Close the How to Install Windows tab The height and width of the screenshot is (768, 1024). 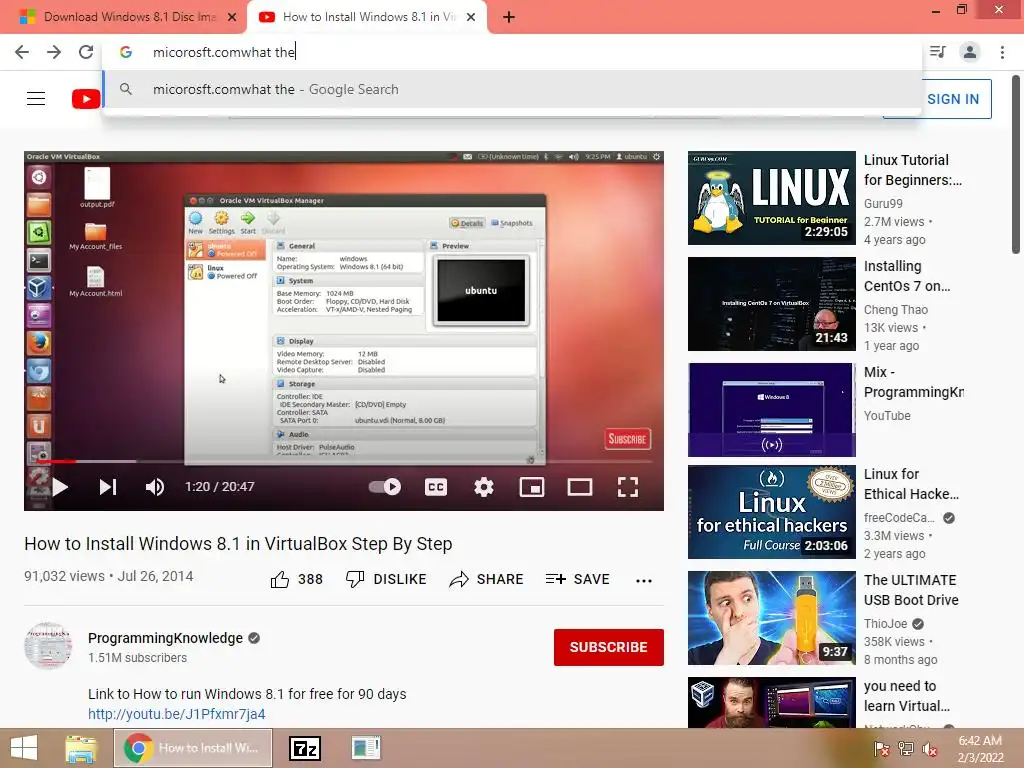click(471, 18)
